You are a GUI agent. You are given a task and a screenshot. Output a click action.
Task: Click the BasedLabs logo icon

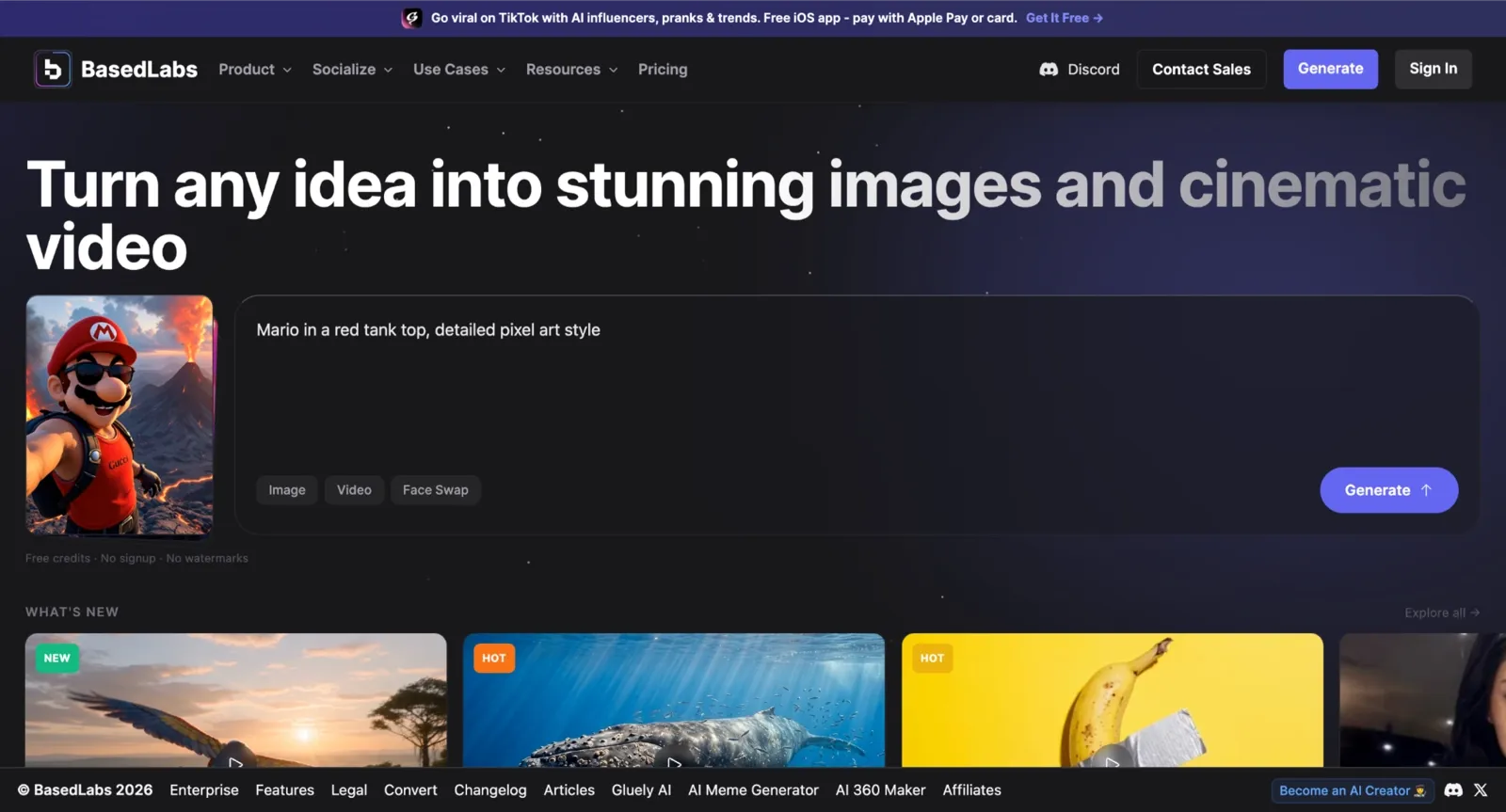(x=53, y=69)
